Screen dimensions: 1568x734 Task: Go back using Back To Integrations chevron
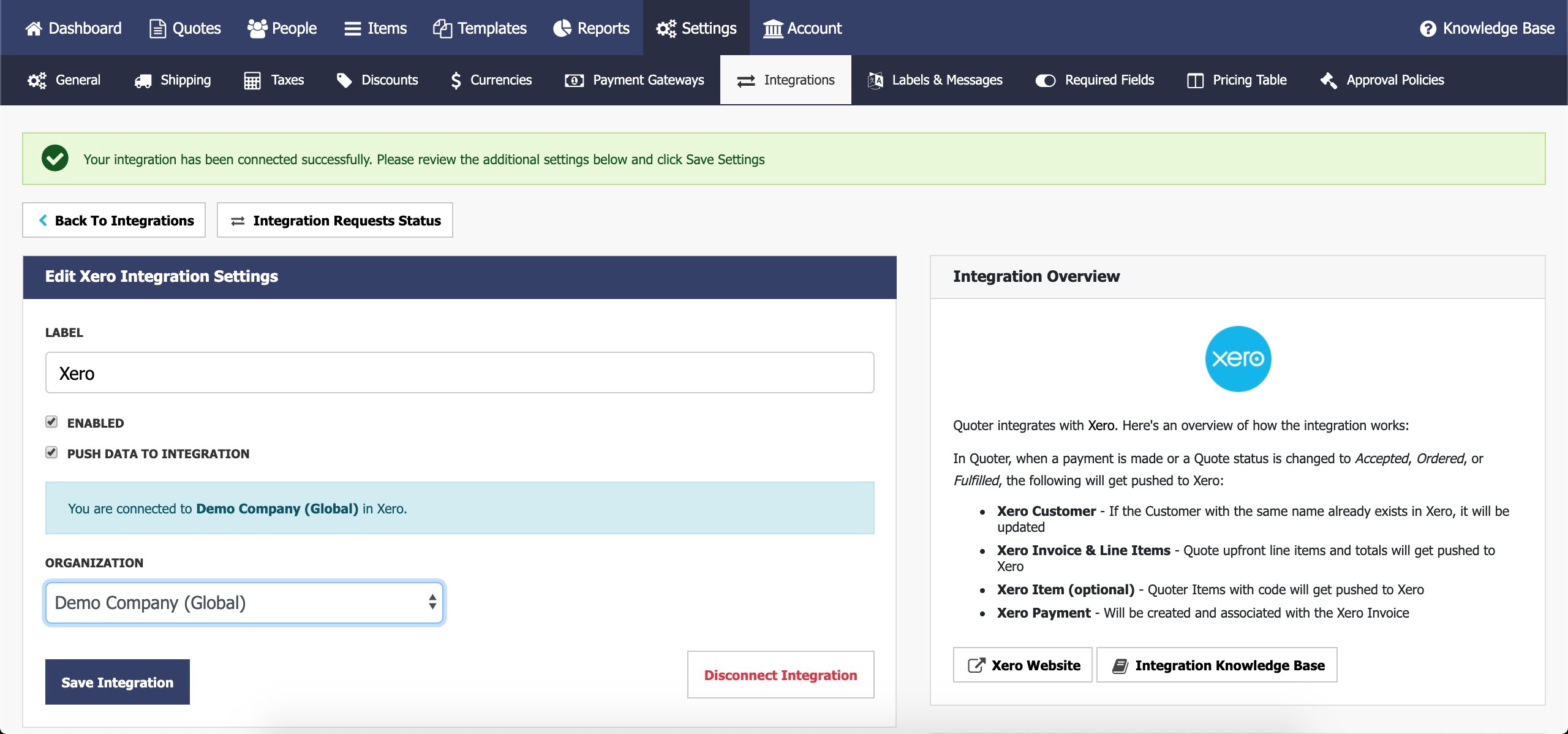pos(43,221)
